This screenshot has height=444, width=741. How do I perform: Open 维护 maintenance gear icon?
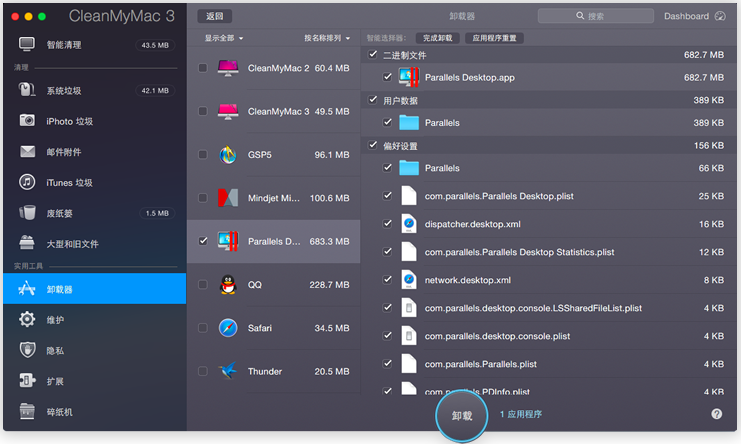click(x=27, y=319)
